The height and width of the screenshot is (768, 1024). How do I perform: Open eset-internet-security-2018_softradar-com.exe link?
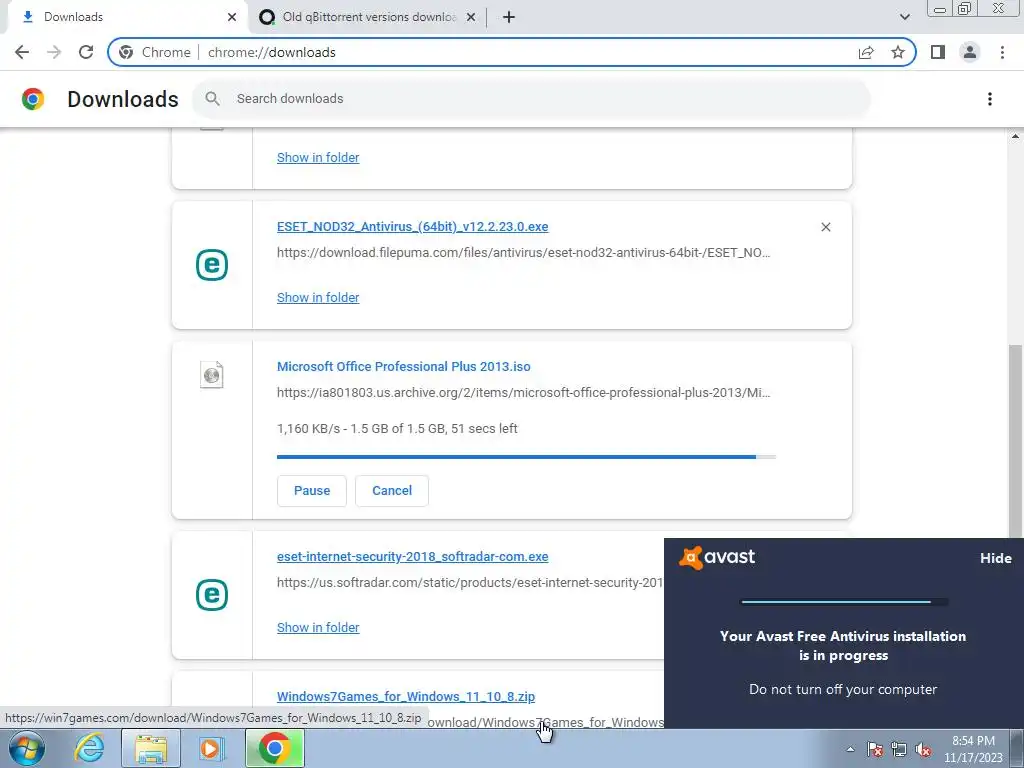pos(412,556)
